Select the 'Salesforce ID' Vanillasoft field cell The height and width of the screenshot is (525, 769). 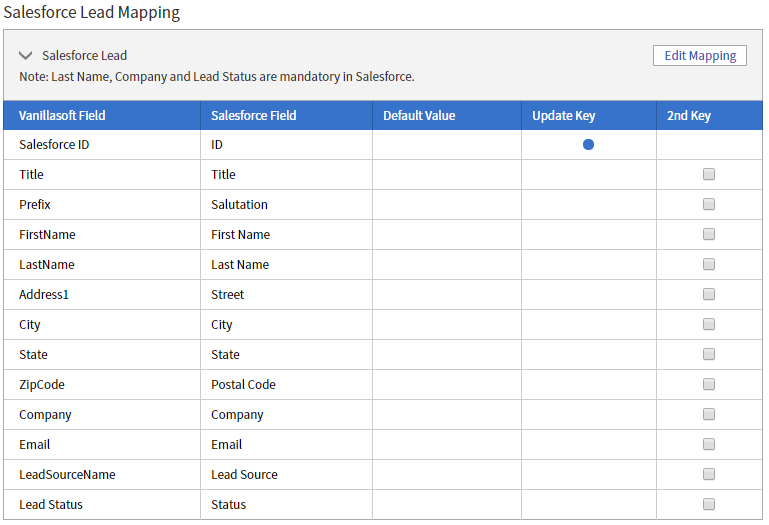coord(102,145)
